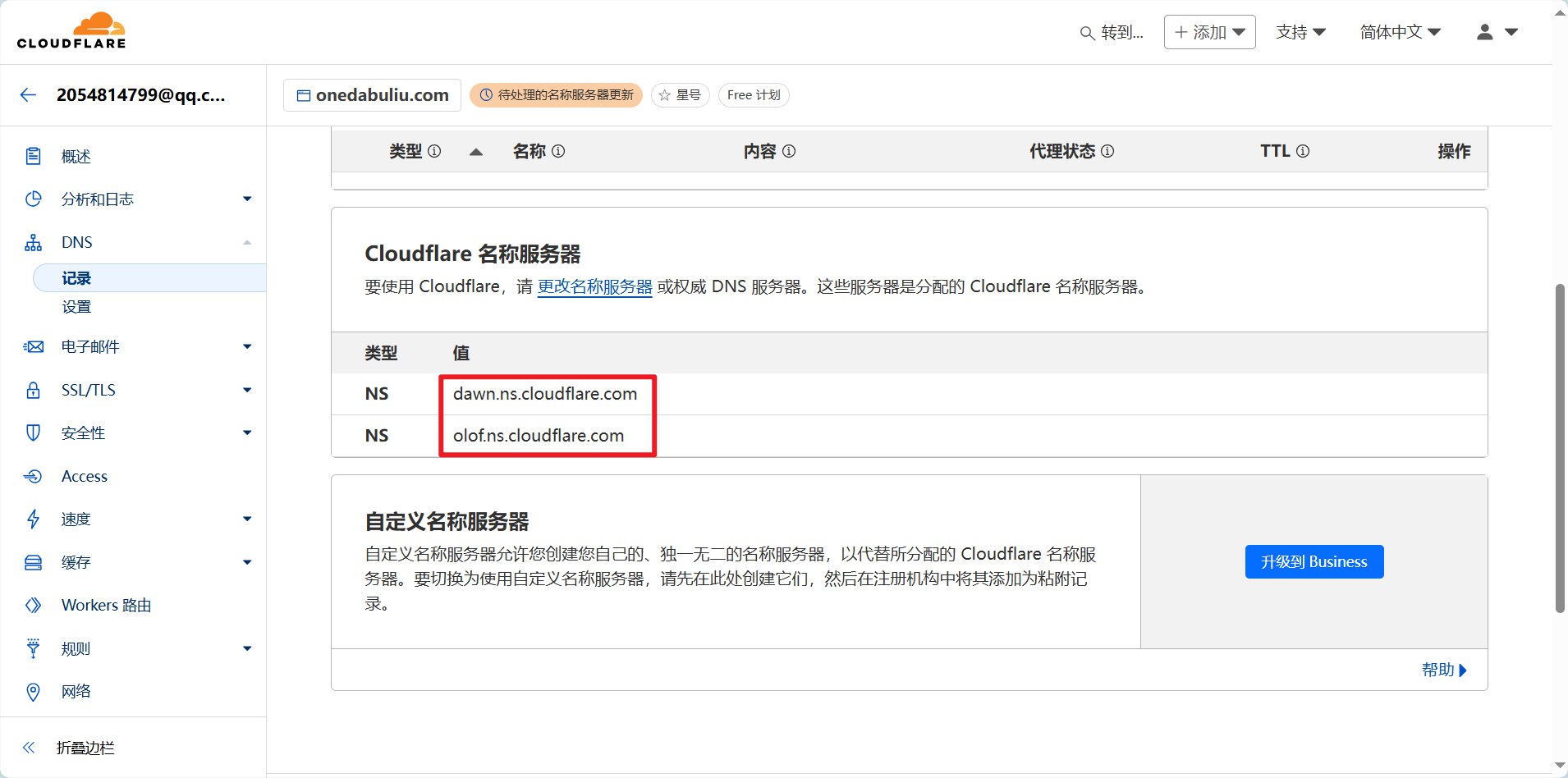Screen dimensions: 1568x778
Task: Click the SSL/TLS padlock icon
Action: pos(33,390)
